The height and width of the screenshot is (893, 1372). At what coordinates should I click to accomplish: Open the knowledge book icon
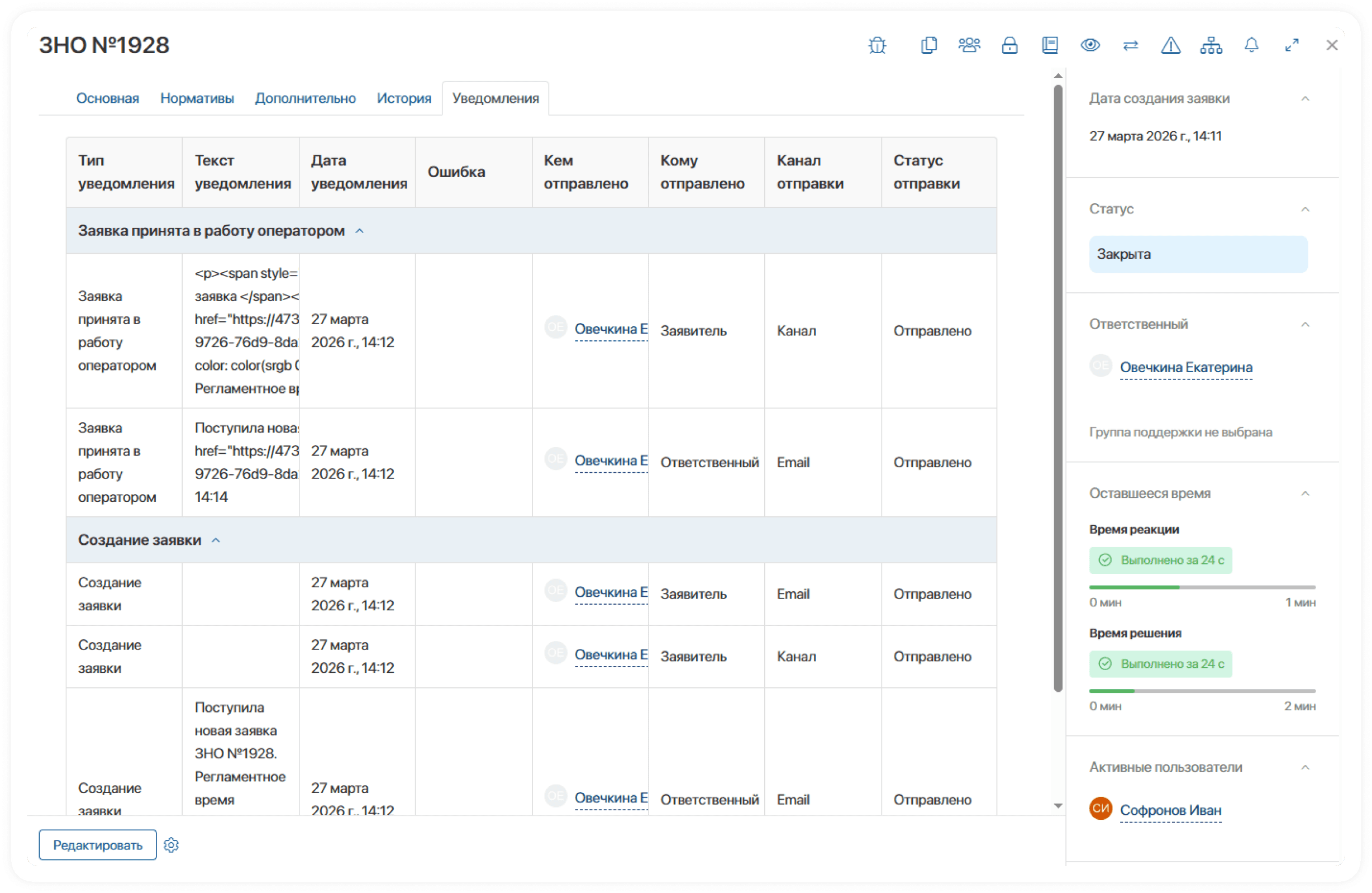pos(1050,45)
